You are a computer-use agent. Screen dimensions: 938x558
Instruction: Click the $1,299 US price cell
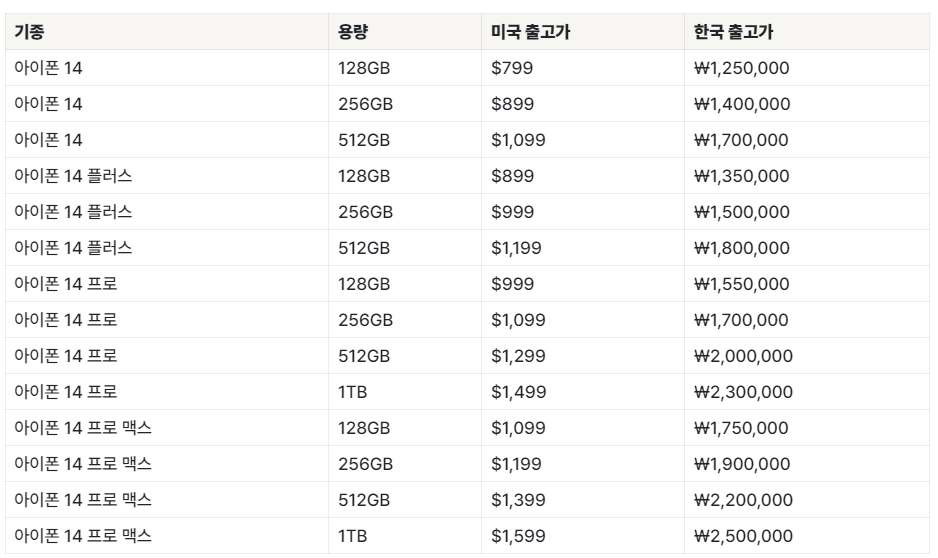point(583,356)
